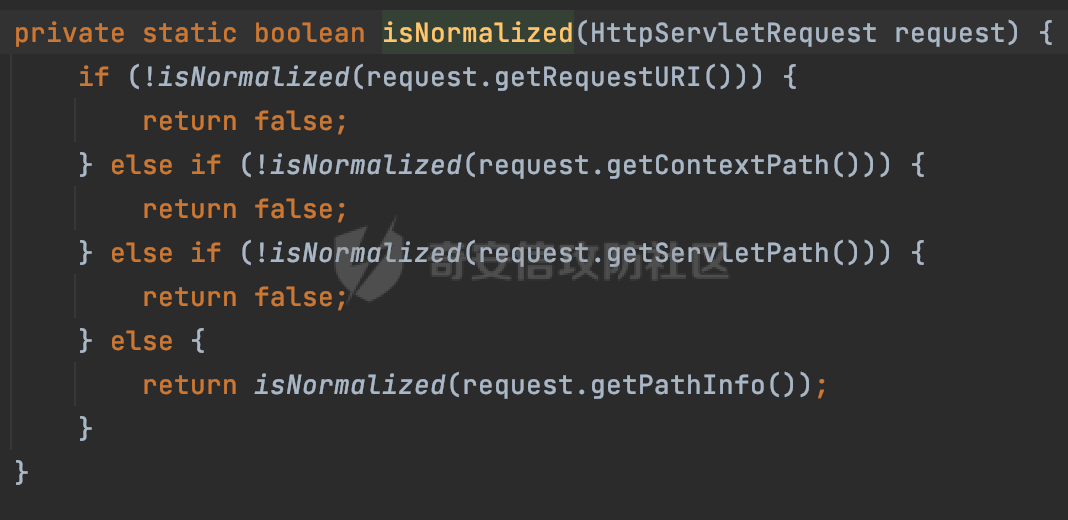Click the italic isNormalized call in return statement
1068x520 pixels.
(x=350, y=386)
